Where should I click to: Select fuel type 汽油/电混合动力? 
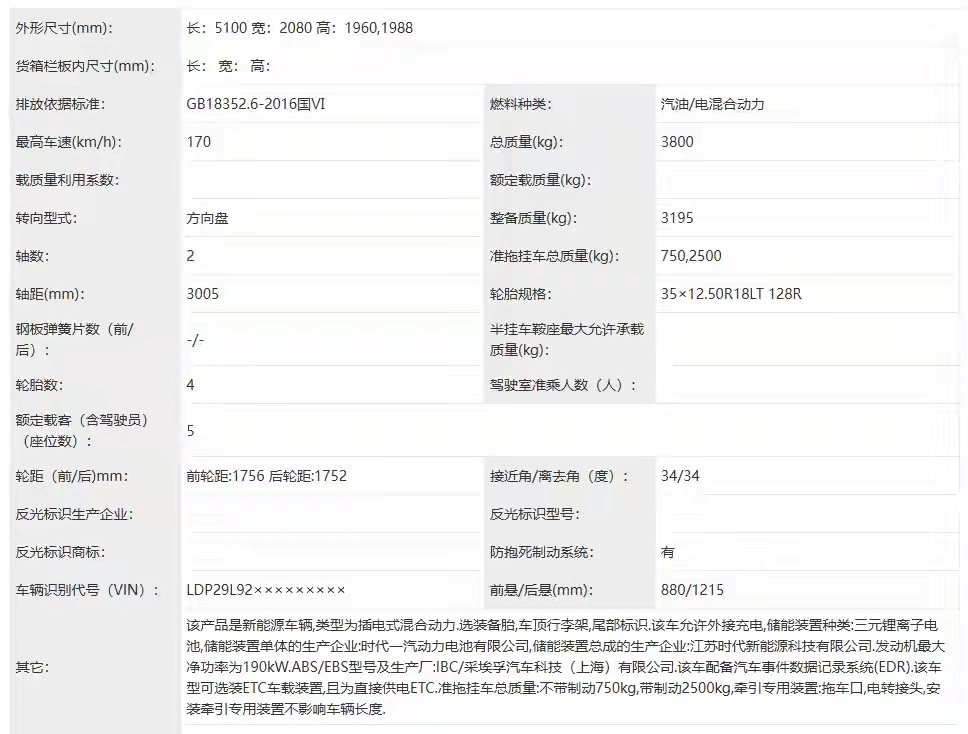click(x=712, y=104)
